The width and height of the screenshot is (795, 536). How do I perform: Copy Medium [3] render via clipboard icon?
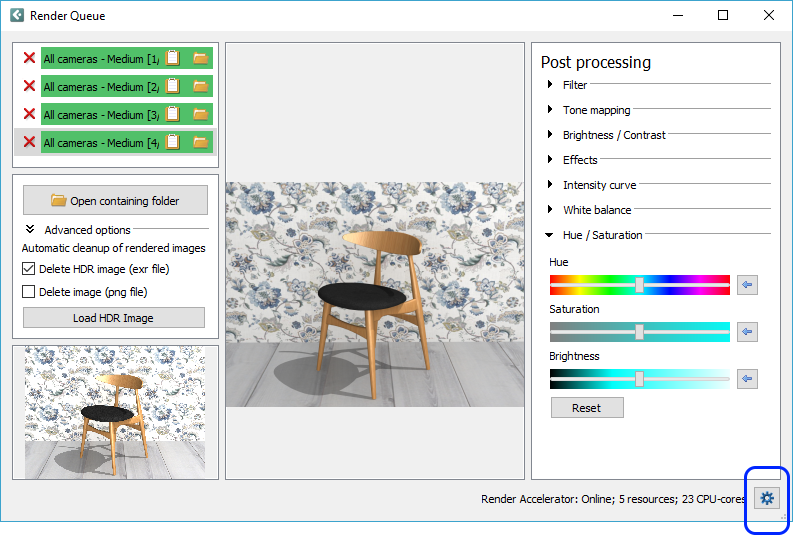point(173,114)
